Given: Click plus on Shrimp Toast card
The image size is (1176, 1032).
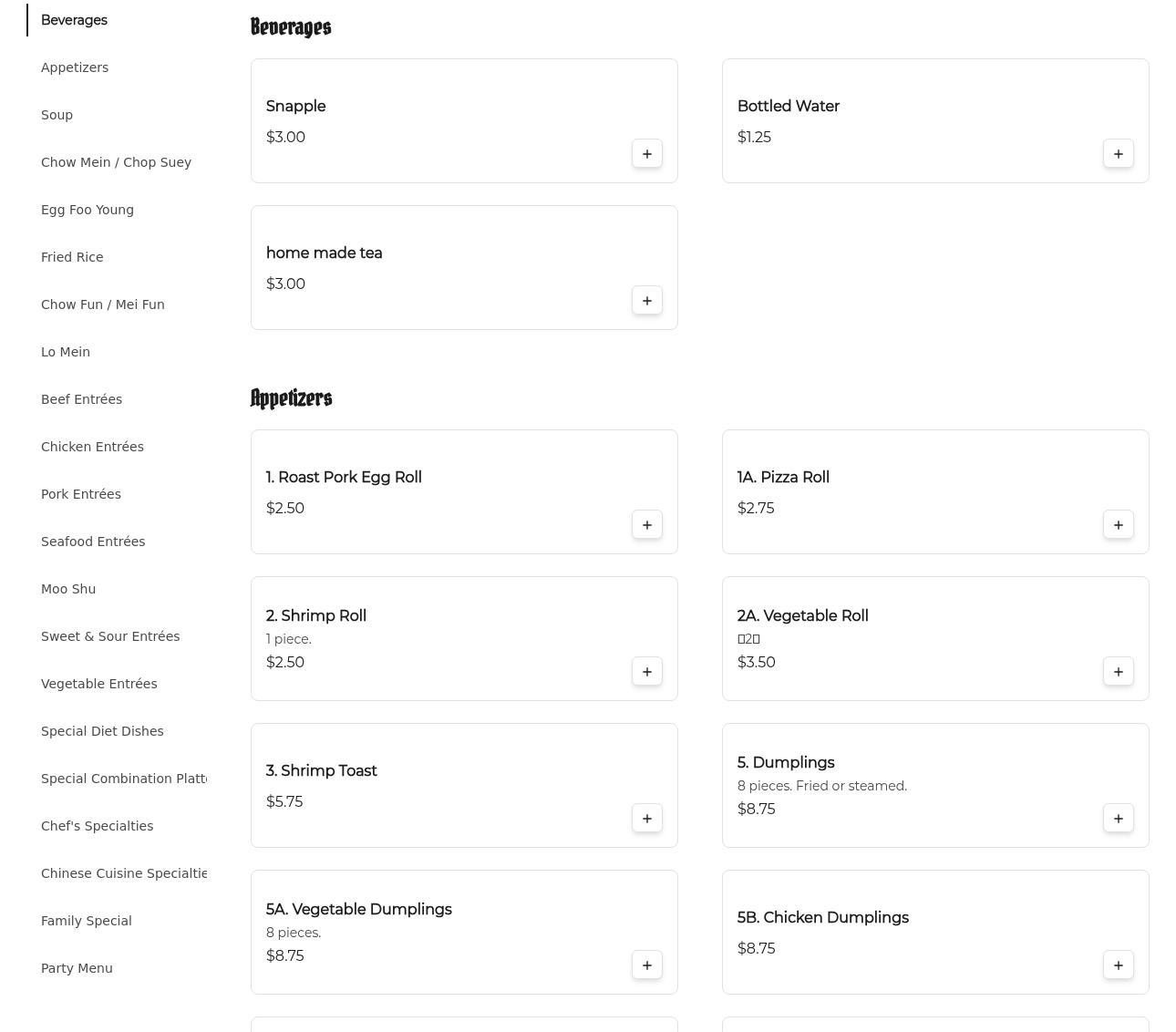Looking at the screenshot, I should point(646,819).
